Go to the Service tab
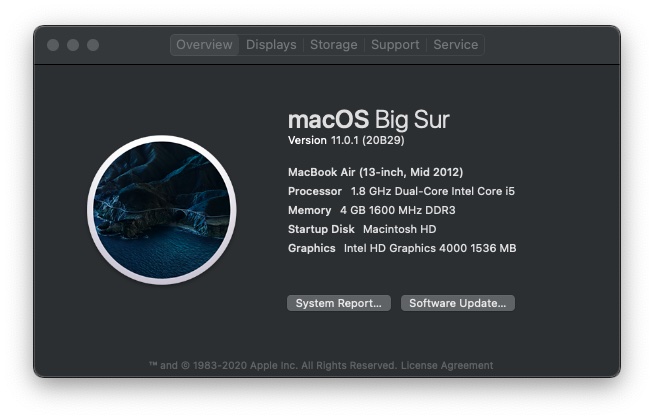Image resolution: width=654 pixels, height=419 pixels. coord(455,45)
